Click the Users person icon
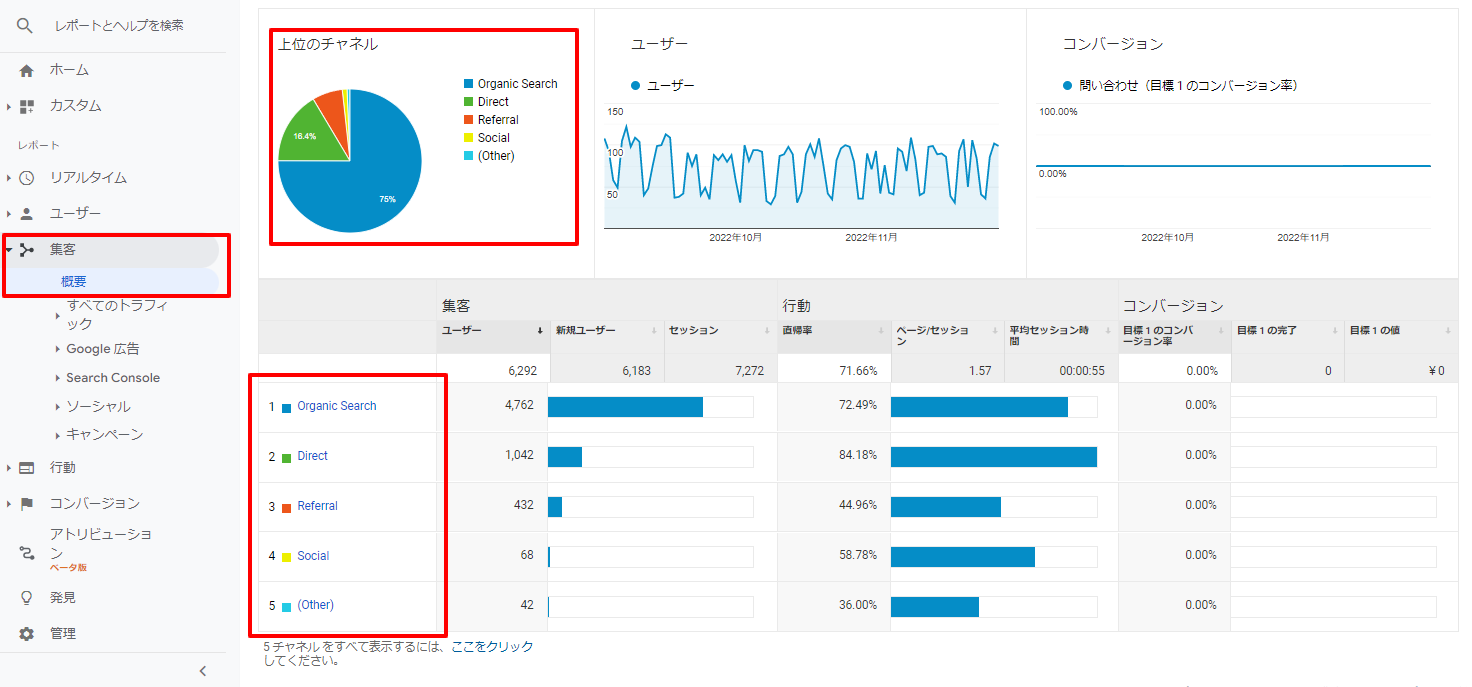Image resolution: width=1472 pixels, height=687 pixels. 27,214
